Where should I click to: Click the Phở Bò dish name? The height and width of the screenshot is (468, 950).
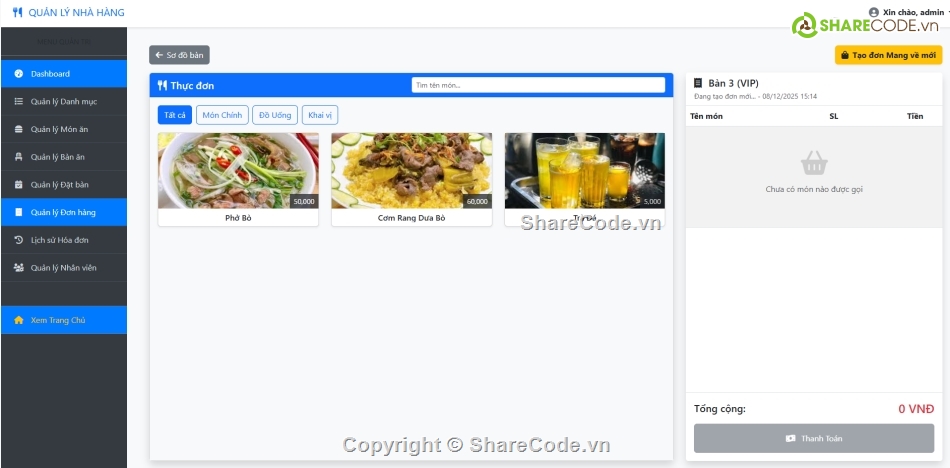click(238, 218)
